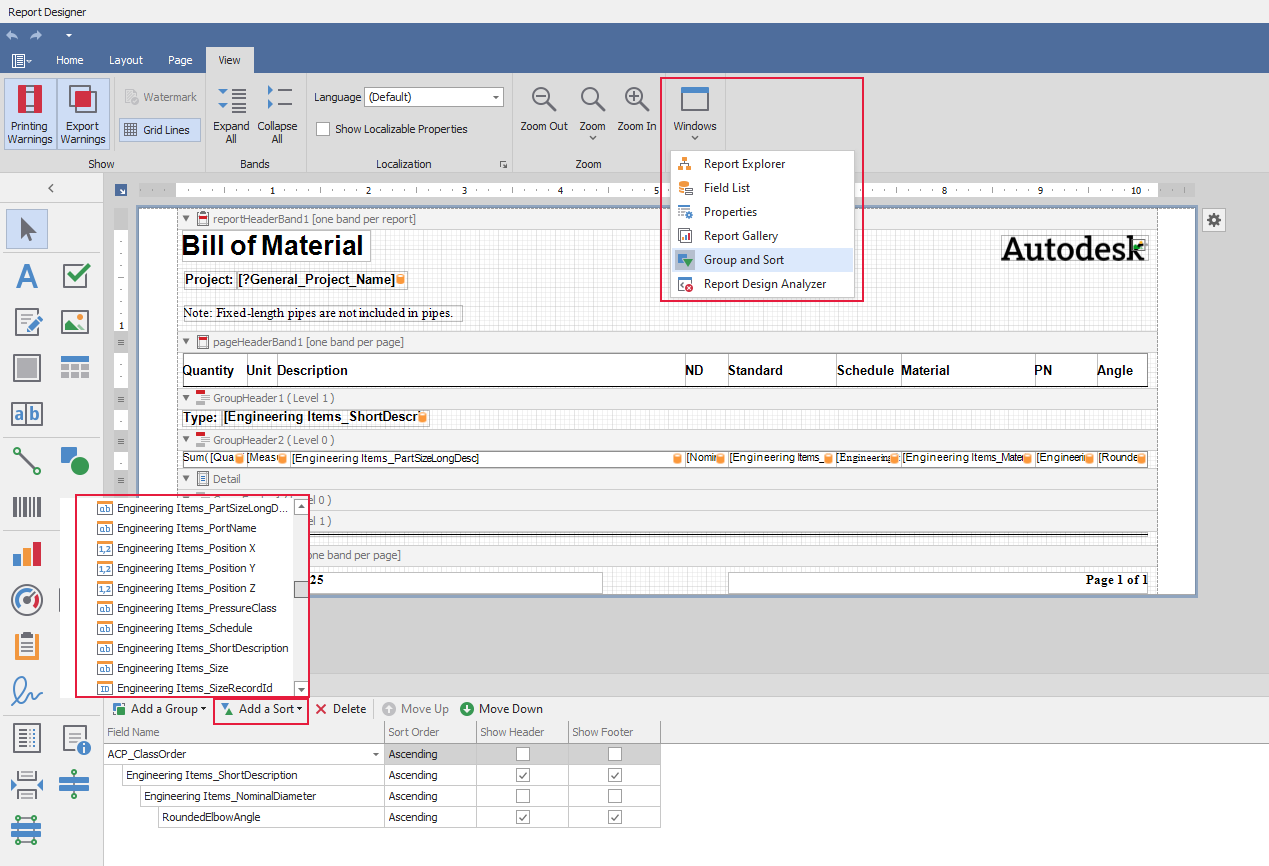
Task: Select the Table of Contents tool
Action: [x=27, y=738]
